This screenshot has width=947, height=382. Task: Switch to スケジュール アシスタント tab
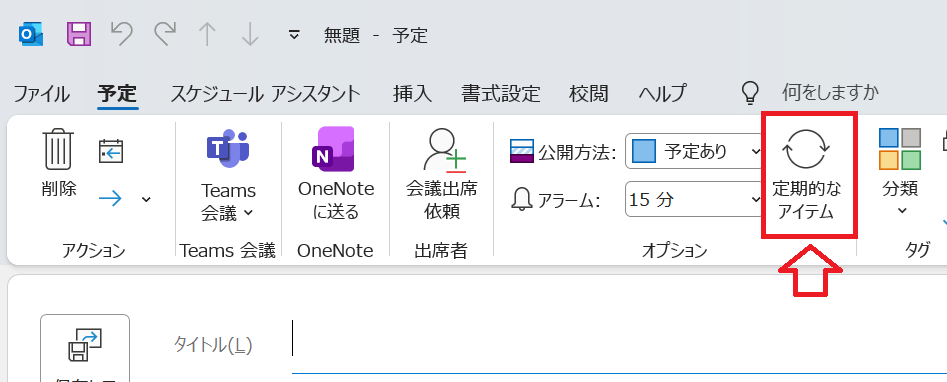pyautogui.click(x=265, y=94)
